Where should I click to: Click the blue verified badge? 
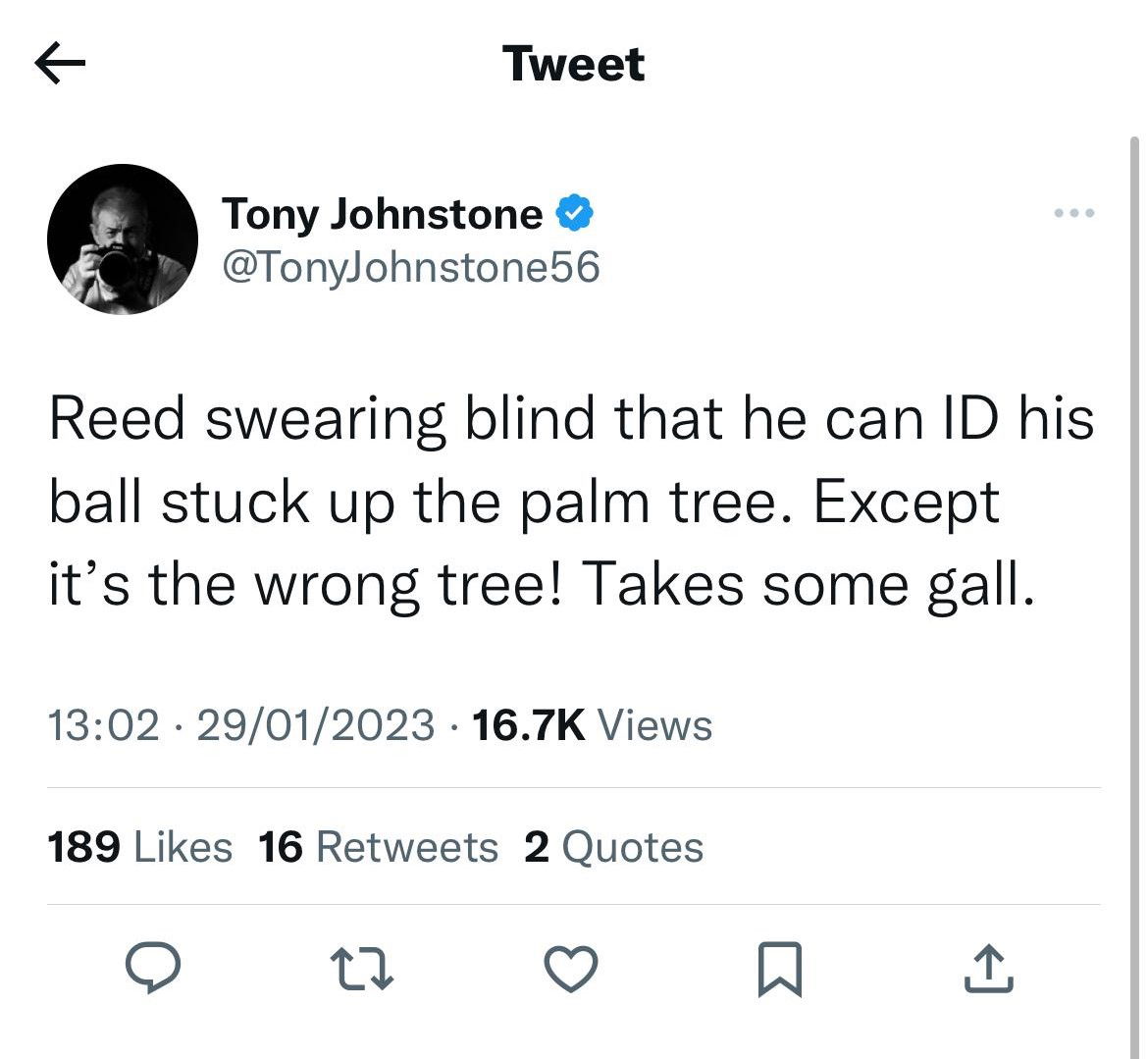coord(575,213)
